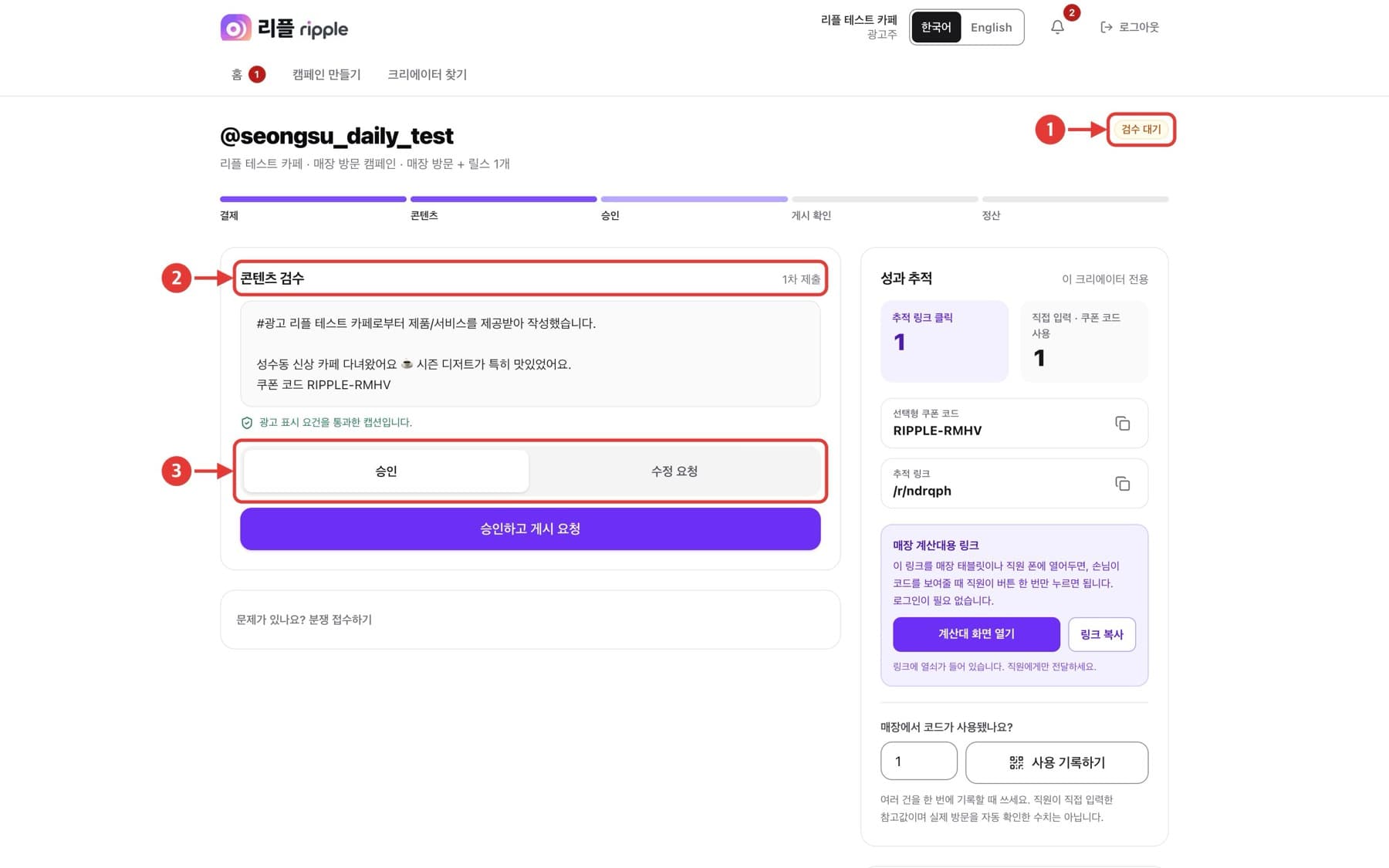Click the 이 크리에이터 전용 label
1389x868 pixels.
pyautogui.click(x=1104, y=279)
